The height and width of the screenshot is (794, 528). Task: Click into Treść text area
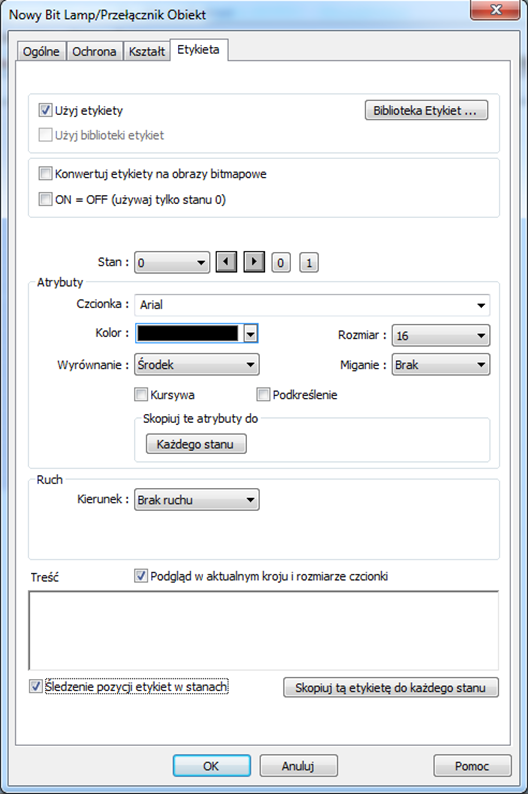[x=264, y=630]
